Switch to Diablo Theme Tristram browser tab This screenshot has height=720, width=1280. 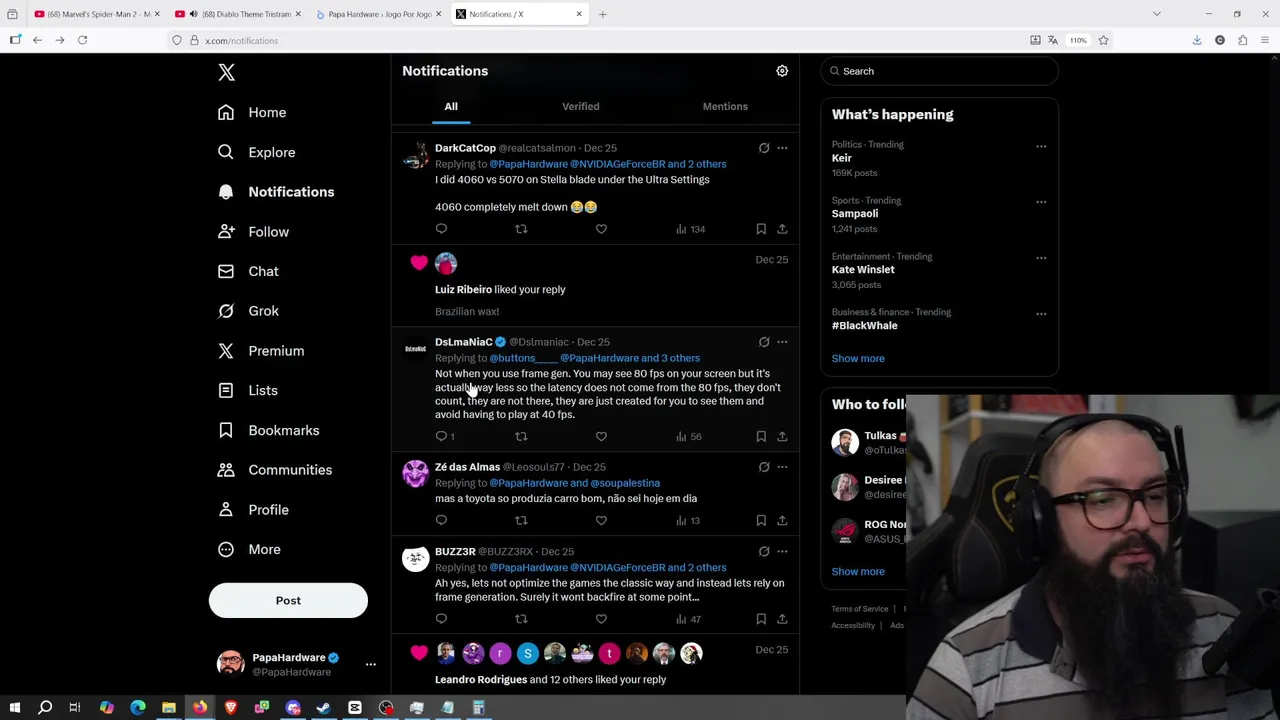(240, 14)
